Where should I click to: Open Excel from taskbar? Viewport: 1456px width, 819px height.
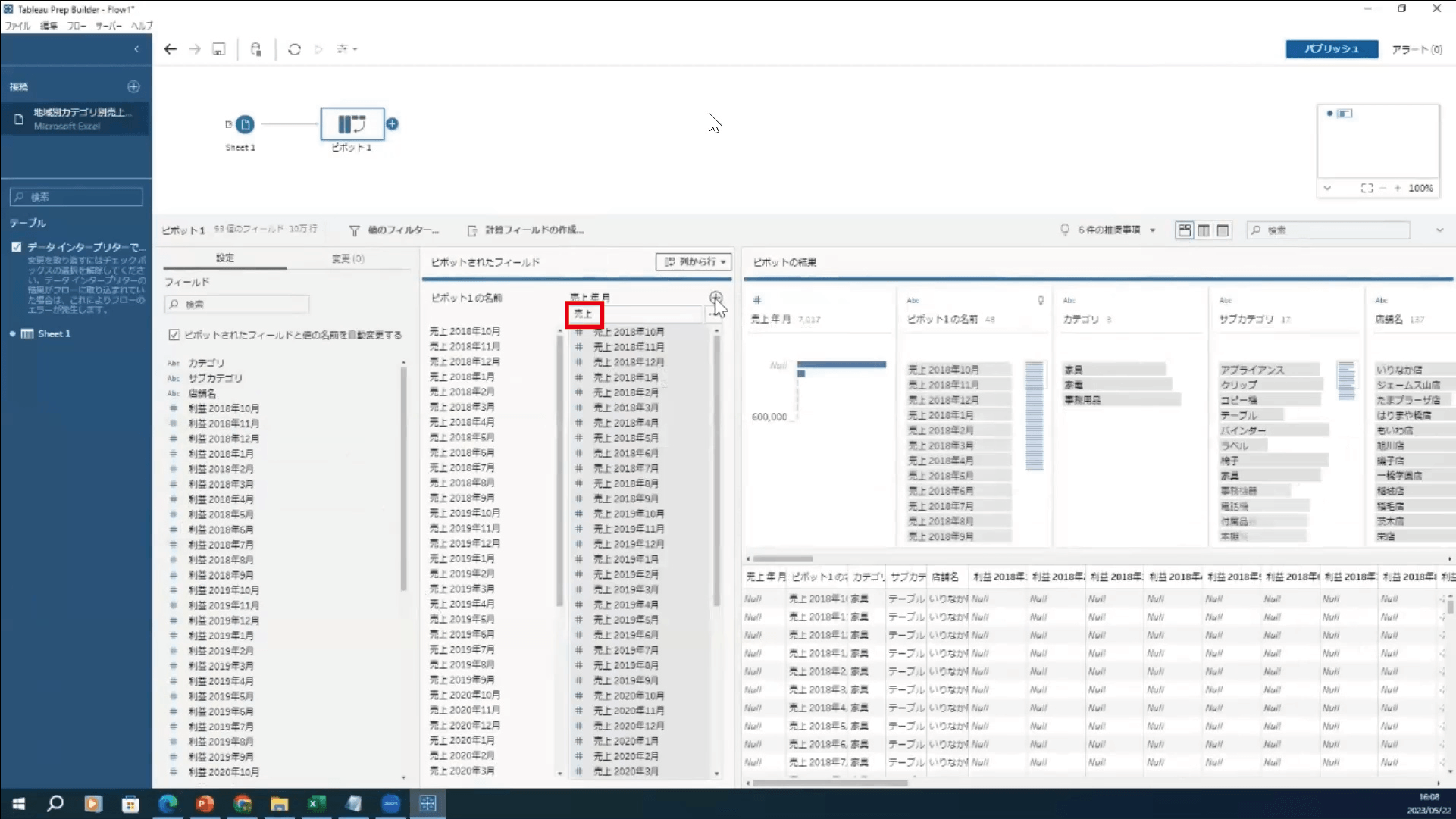click(316, 804)
